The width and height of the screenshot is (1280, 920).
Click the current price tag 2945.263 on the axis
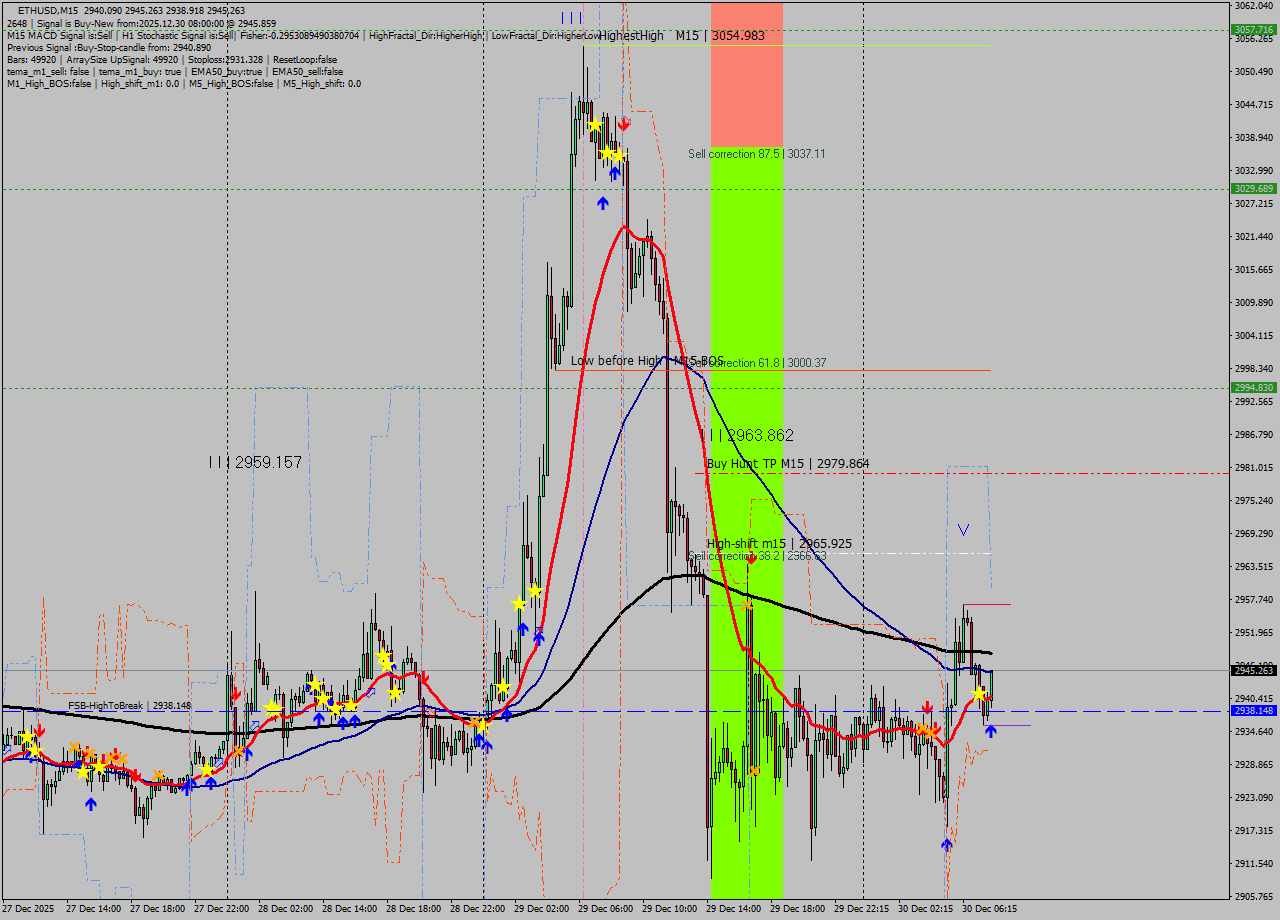point(1252,670)
